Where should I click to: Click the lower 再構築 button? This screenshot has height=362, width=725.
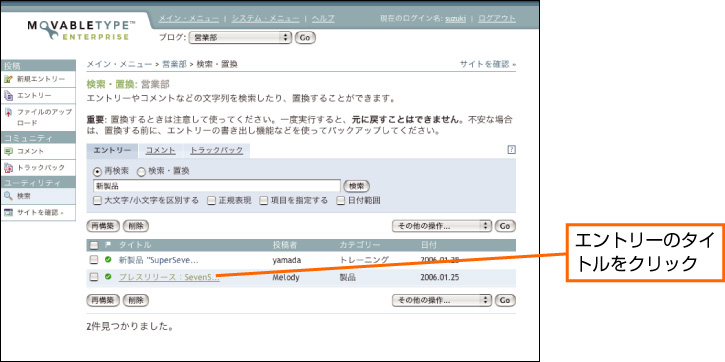click(103, 300)
